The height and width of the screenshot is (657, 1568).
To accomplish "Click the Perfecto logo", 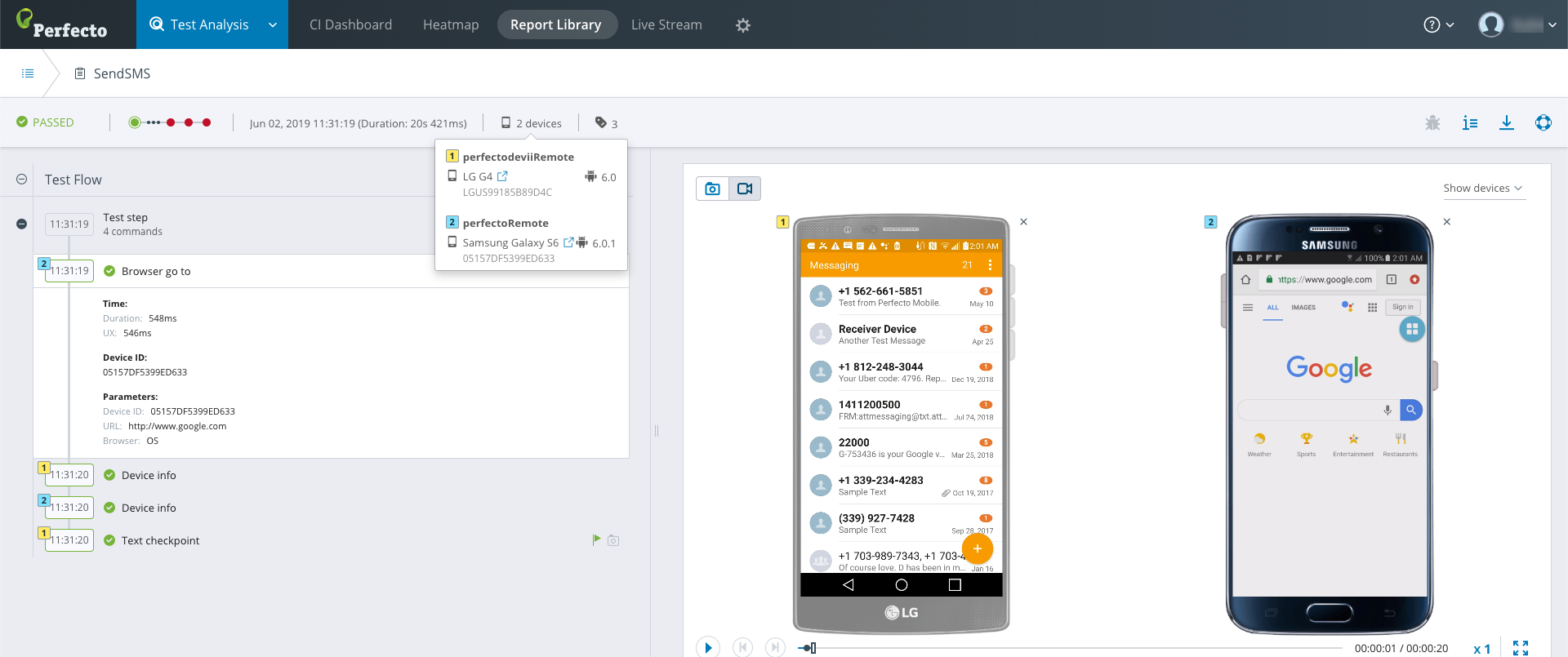I will pos(62,24).
